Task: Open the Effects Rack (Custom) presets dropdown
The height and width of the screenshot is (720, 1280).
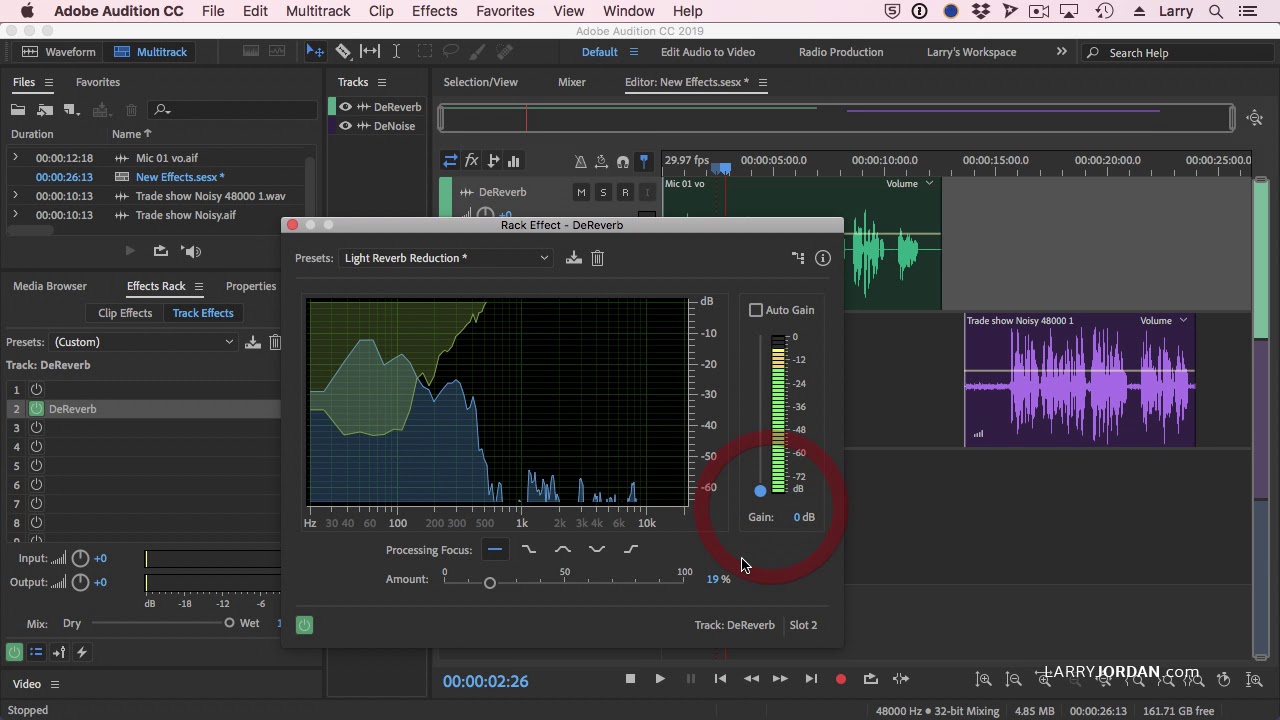Action: [143, 342]
